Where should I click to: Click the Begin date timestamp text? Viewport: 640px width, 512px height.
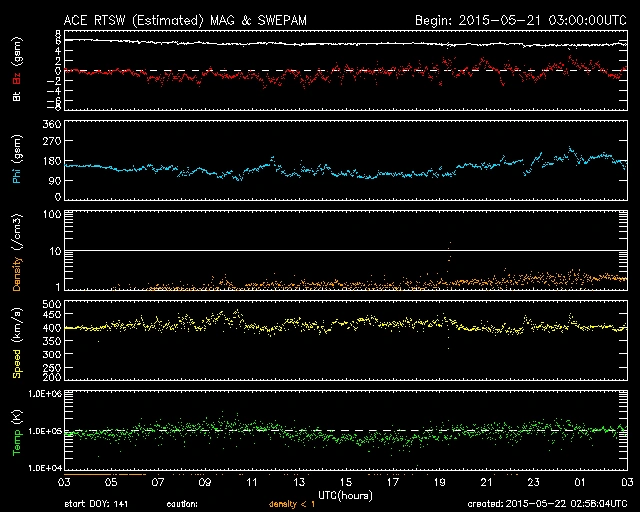pyautogui.click(x=518, y=20)
